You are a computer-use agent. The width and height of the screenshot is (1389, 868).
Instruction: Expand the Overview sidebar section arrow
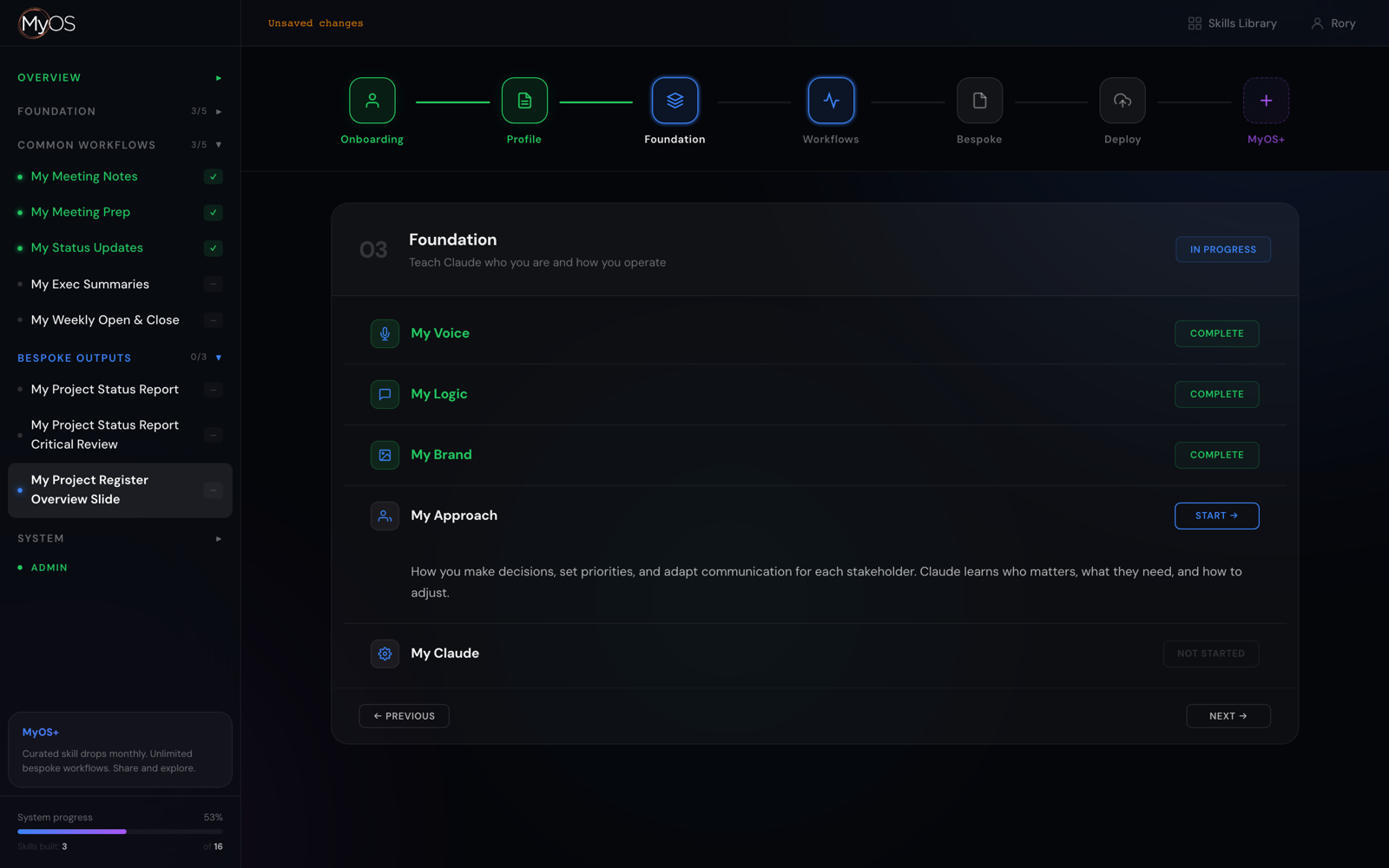pyautogui.click(x=219, y=78)
